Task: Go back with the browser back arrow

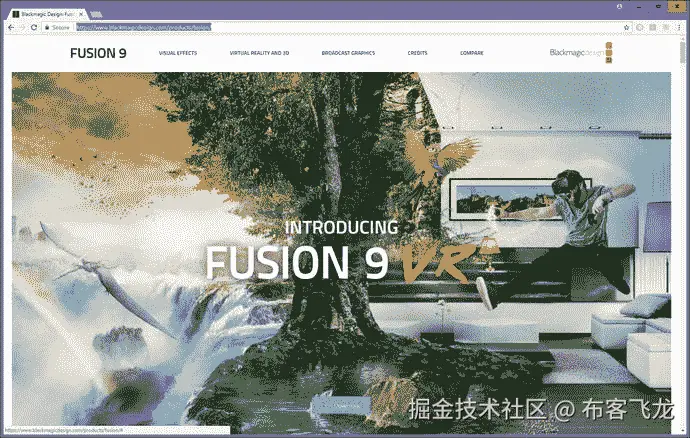Action: pos(11,27)
